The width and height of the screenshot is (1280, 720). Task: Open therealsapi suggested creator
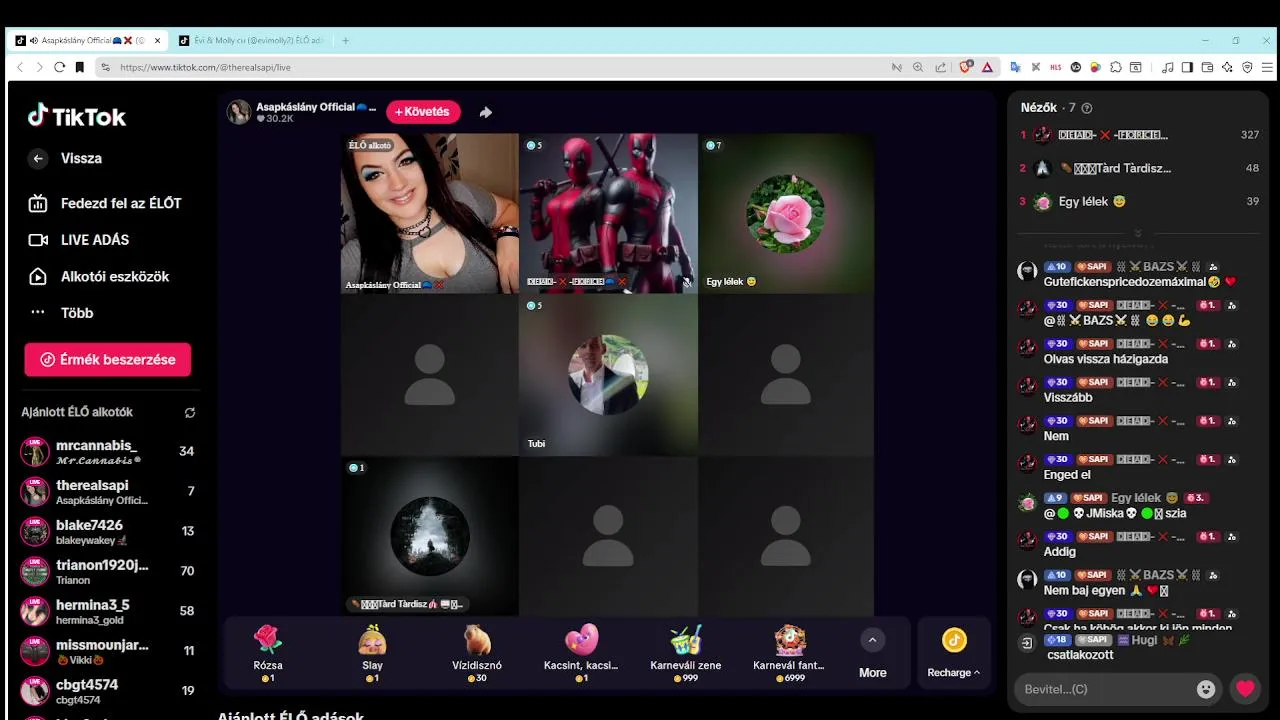coord(108,491)
